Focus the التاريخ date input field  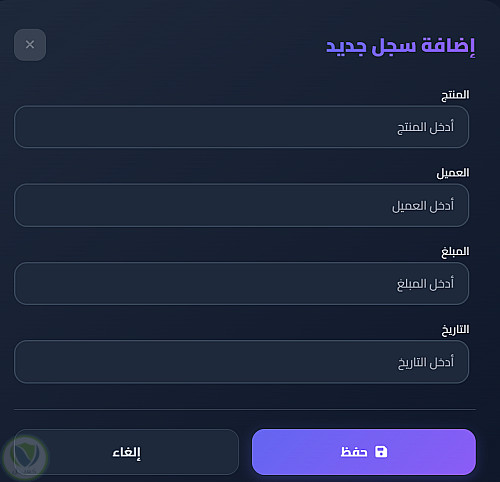pos(241,362)
